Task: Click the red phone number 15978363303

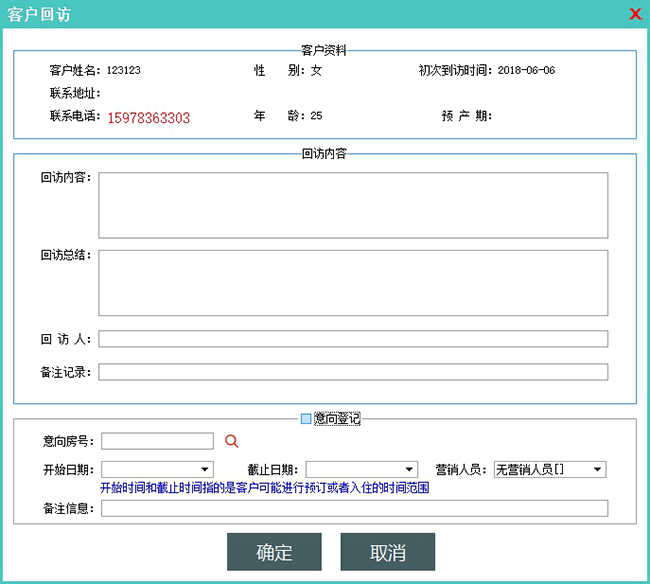Action: tap(149, 118)
